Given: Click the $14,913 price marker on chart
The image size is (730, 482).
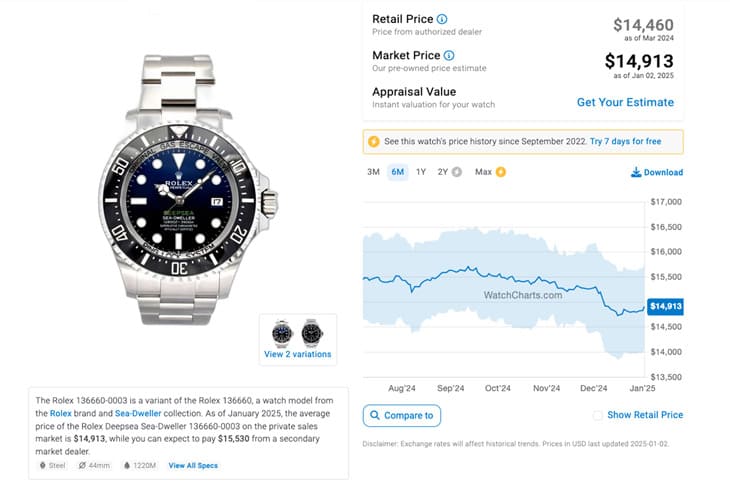Looking at the screenshot, I should (x=665, y=306).
